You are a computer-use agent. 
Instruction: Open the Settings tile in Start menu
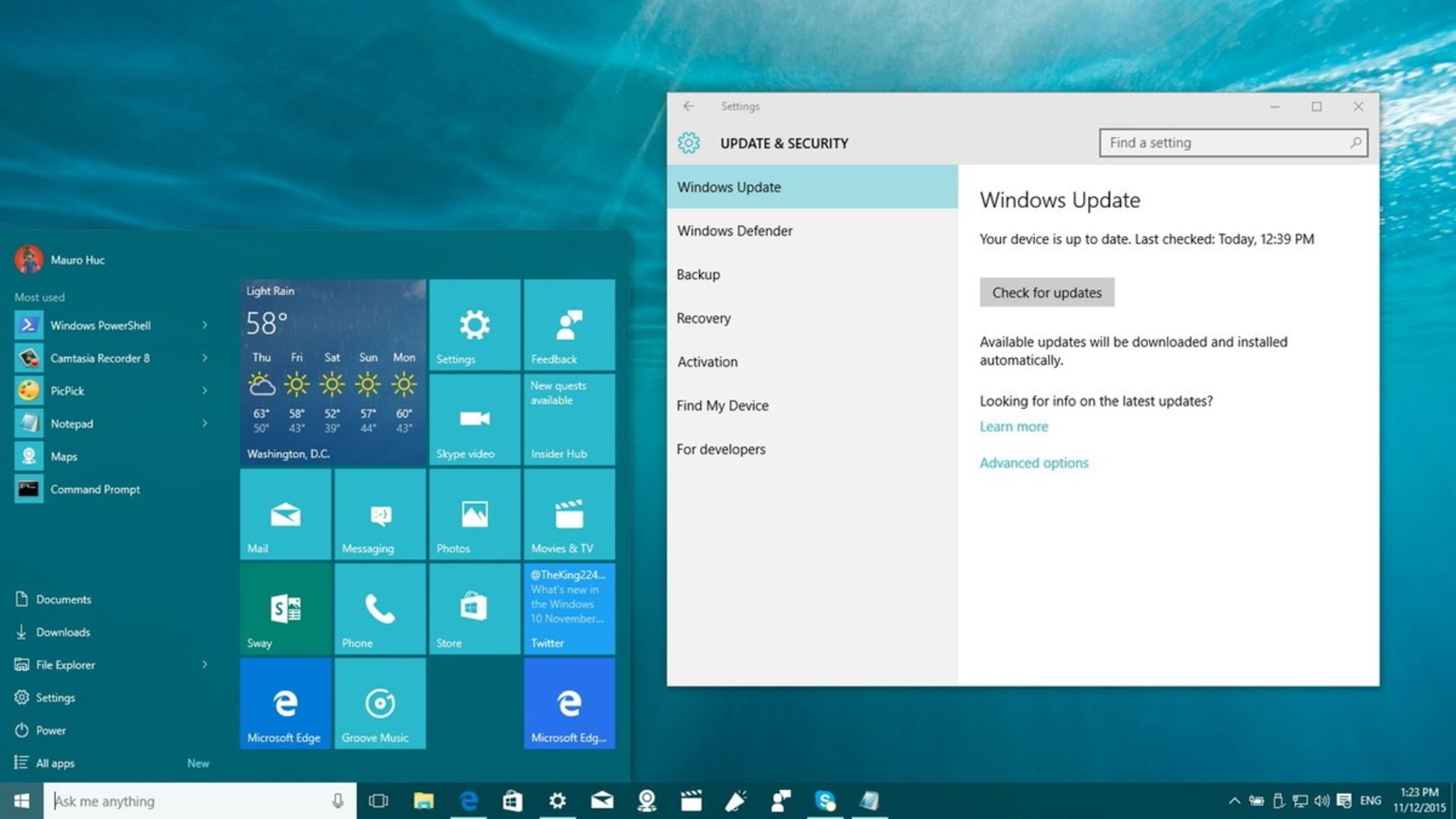tap(474, 325)
